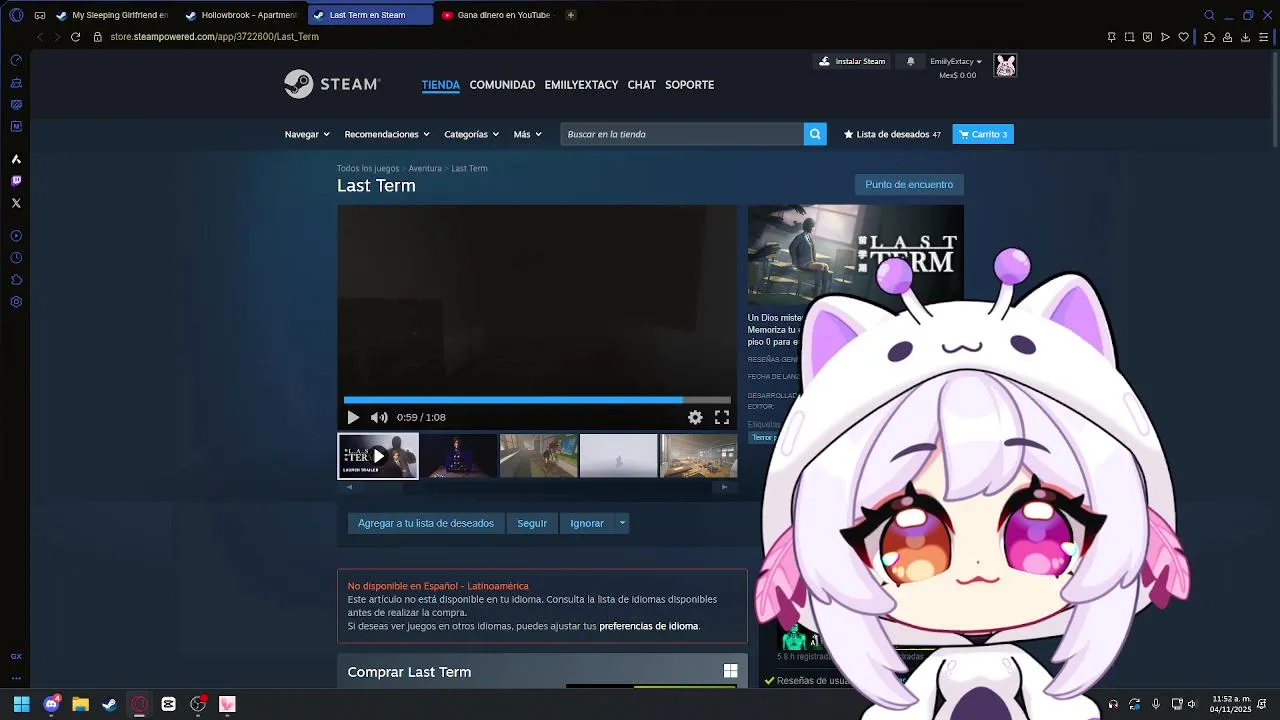Open CapCut from taskbar

168,704
